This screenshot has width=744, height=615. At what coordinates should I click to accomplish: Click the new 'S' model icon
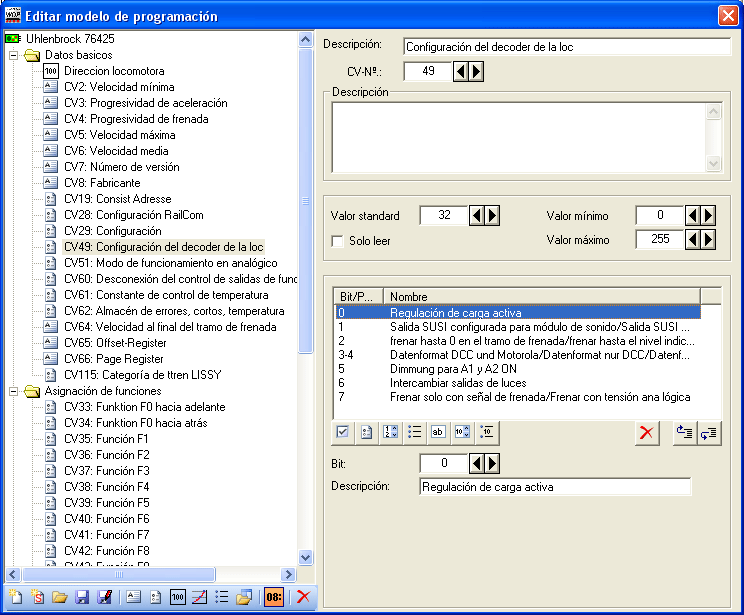coord(37,596)
